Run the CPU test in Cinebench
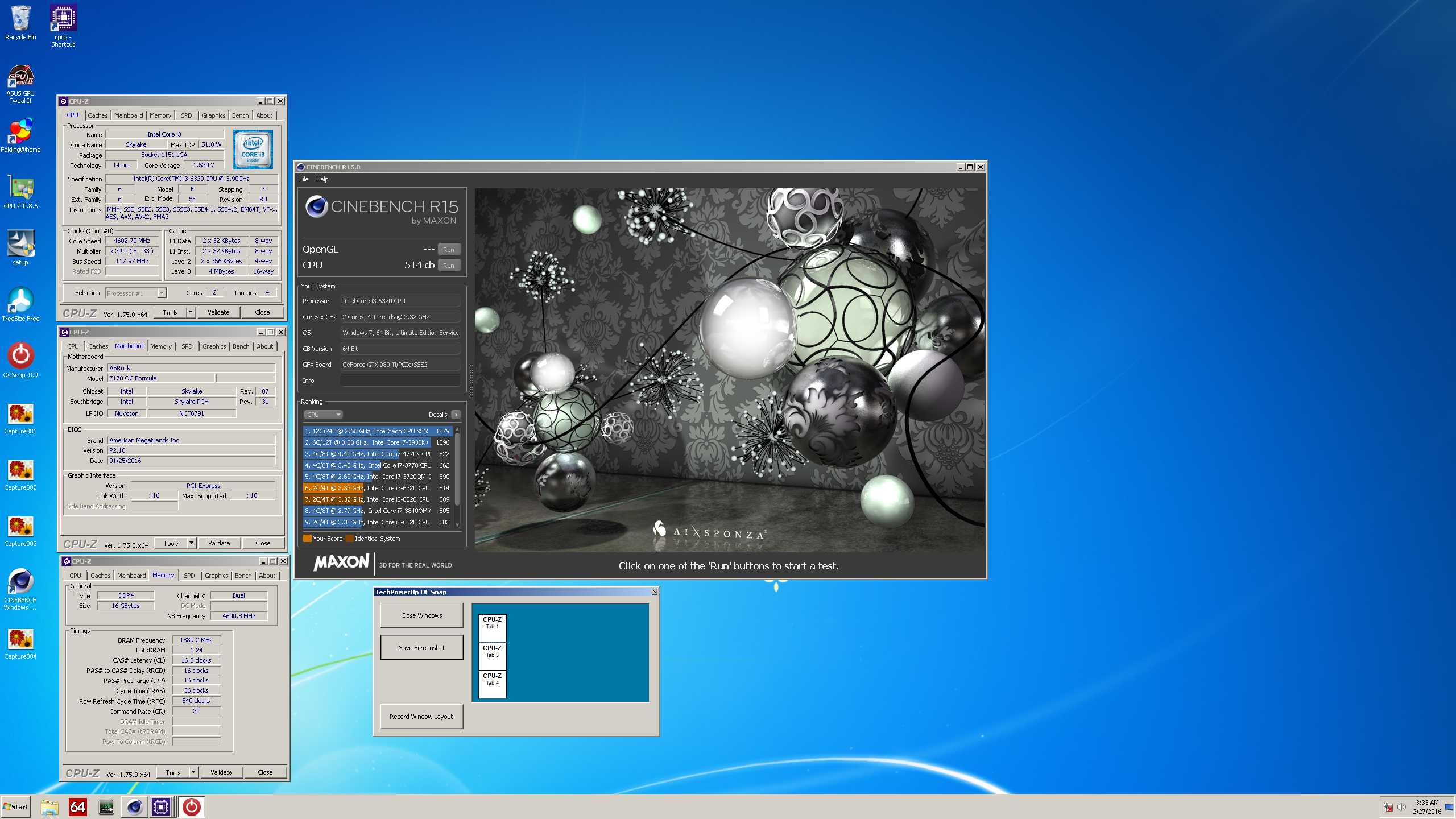 448,266
